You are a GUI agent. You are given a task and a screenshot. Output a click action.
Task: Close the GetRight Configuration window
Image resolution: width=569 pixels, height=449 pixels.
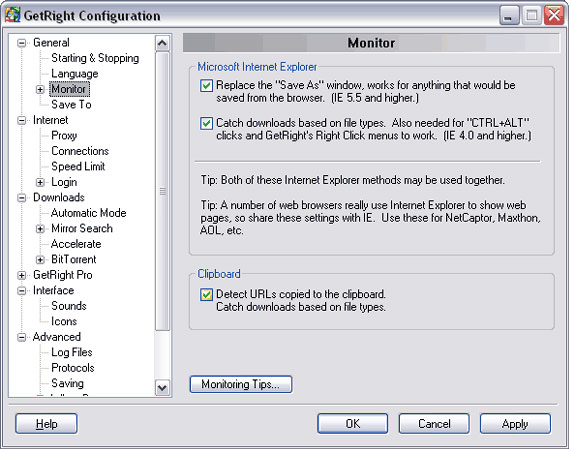click(554, 16)
